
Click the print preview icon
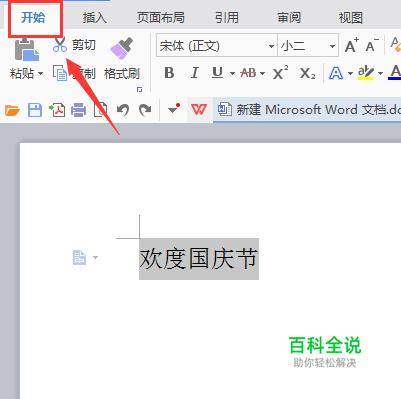tap(100, 110)
